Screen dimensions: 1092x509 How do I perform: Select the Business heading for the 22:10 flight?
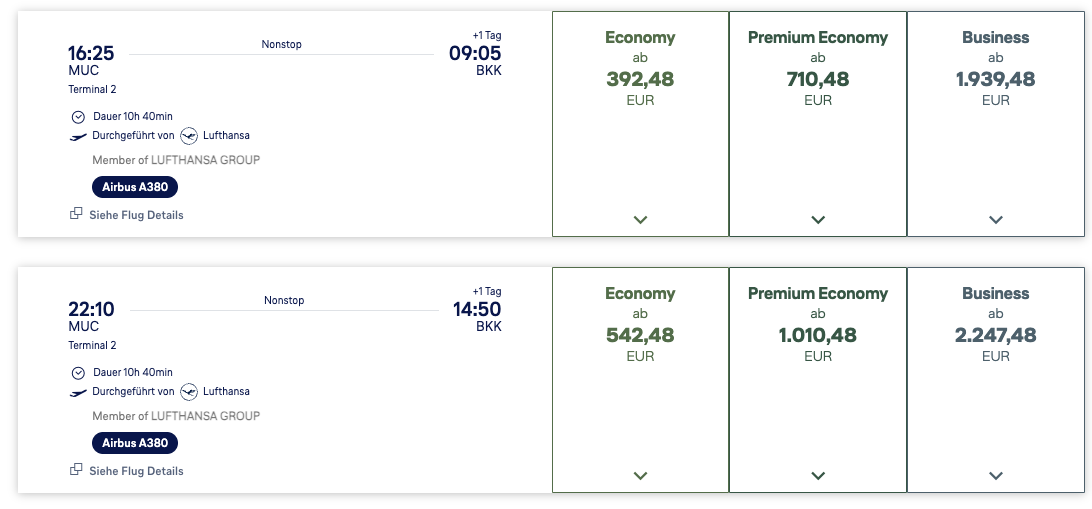pos(995,294)
